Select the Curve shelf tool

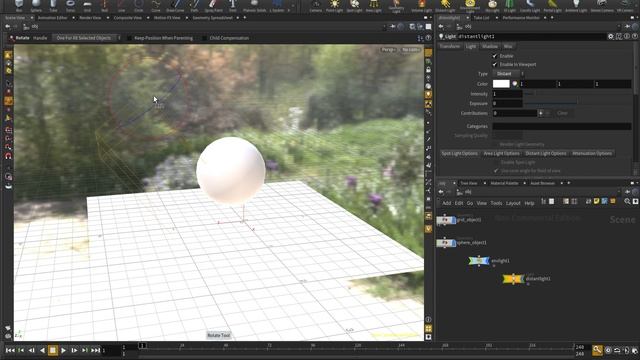coord(156,6)
